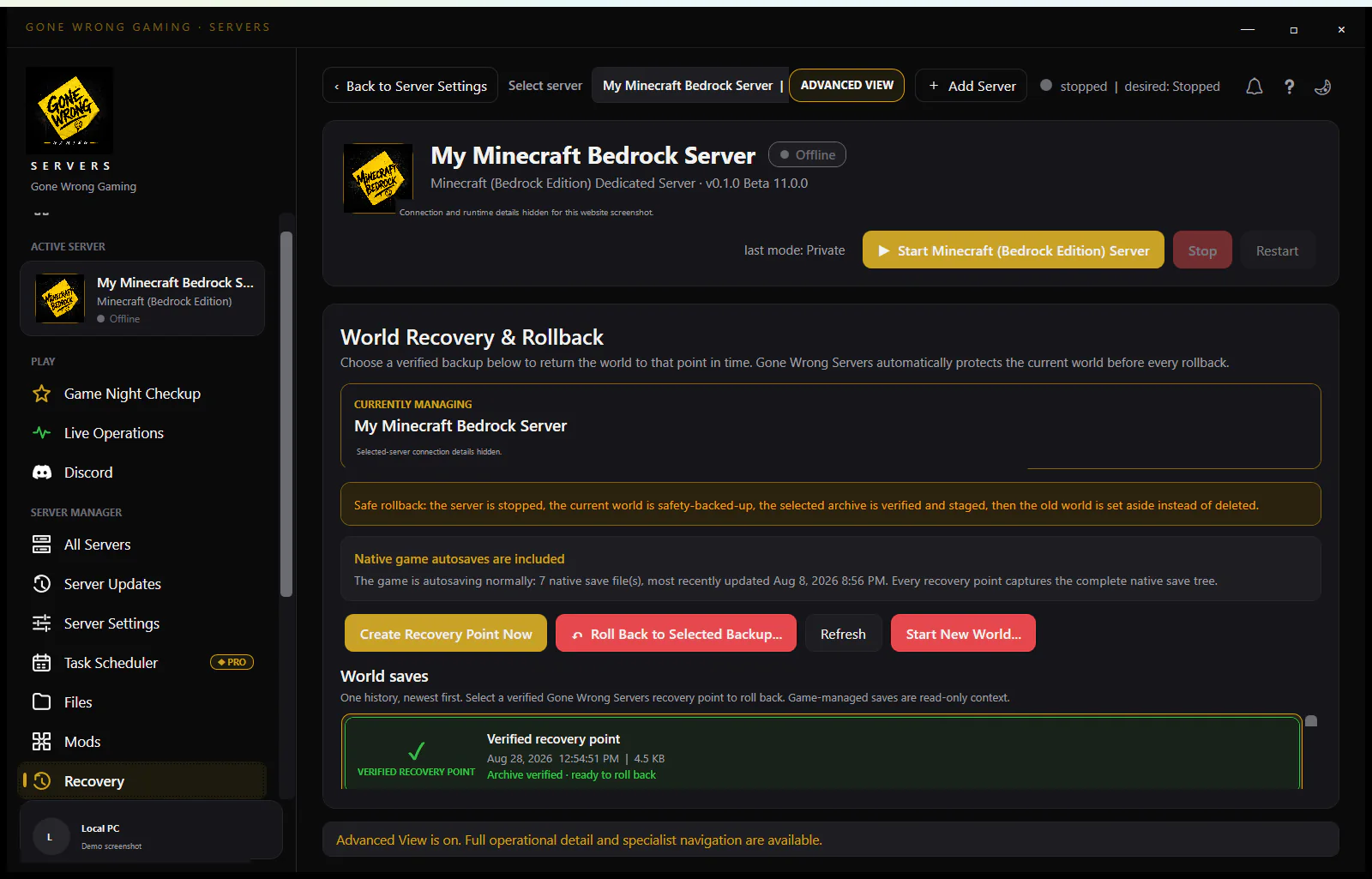
Task: Click Offline status badge by server title
Action: click(807, 154)
